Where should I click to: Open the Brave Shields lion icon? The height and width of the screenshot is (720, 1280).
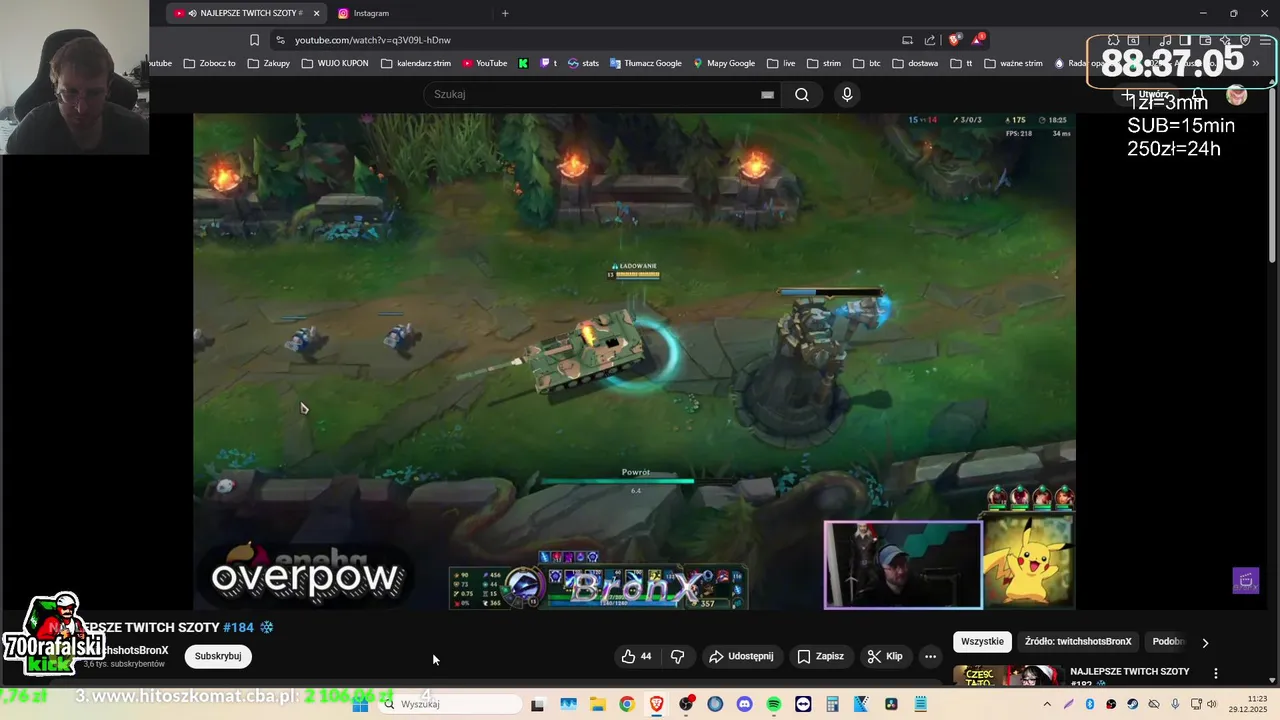tap(954, 40)
